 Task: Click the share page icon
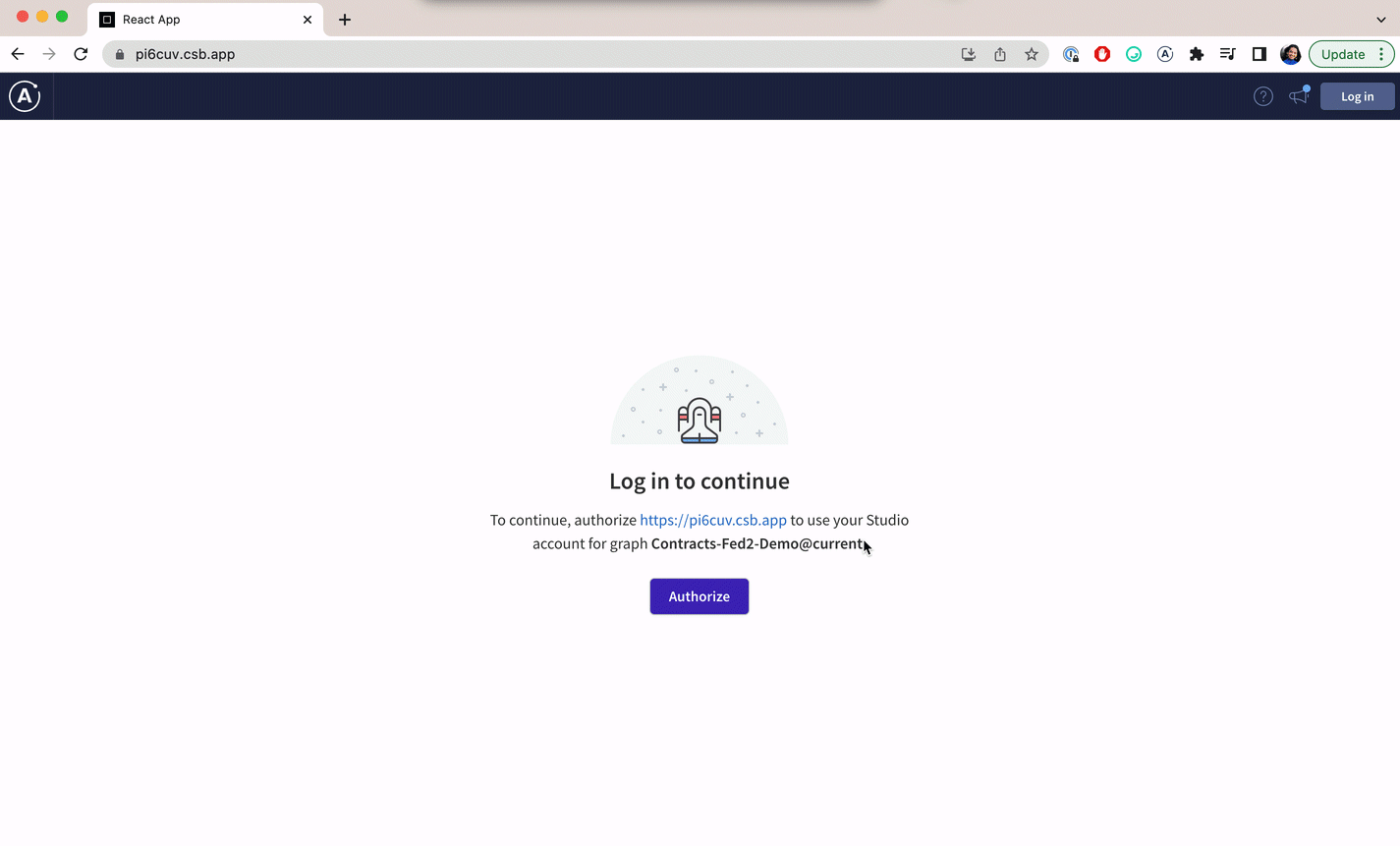[1000, 54]
